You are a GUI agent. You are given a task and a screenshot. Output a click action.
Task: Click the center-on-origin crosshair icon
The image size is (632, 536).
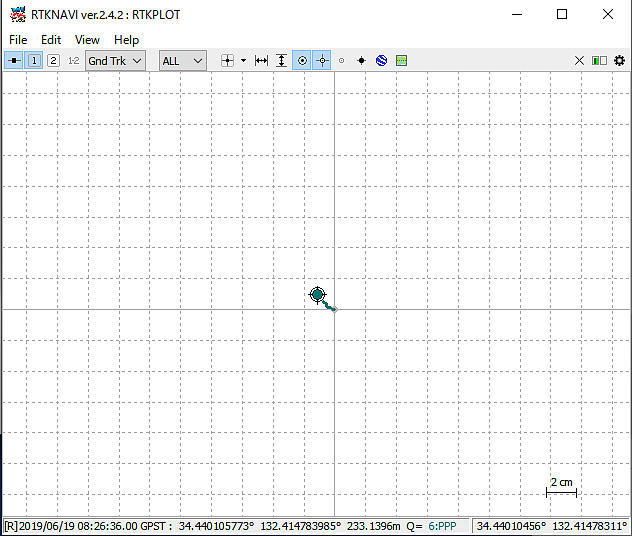227,61
